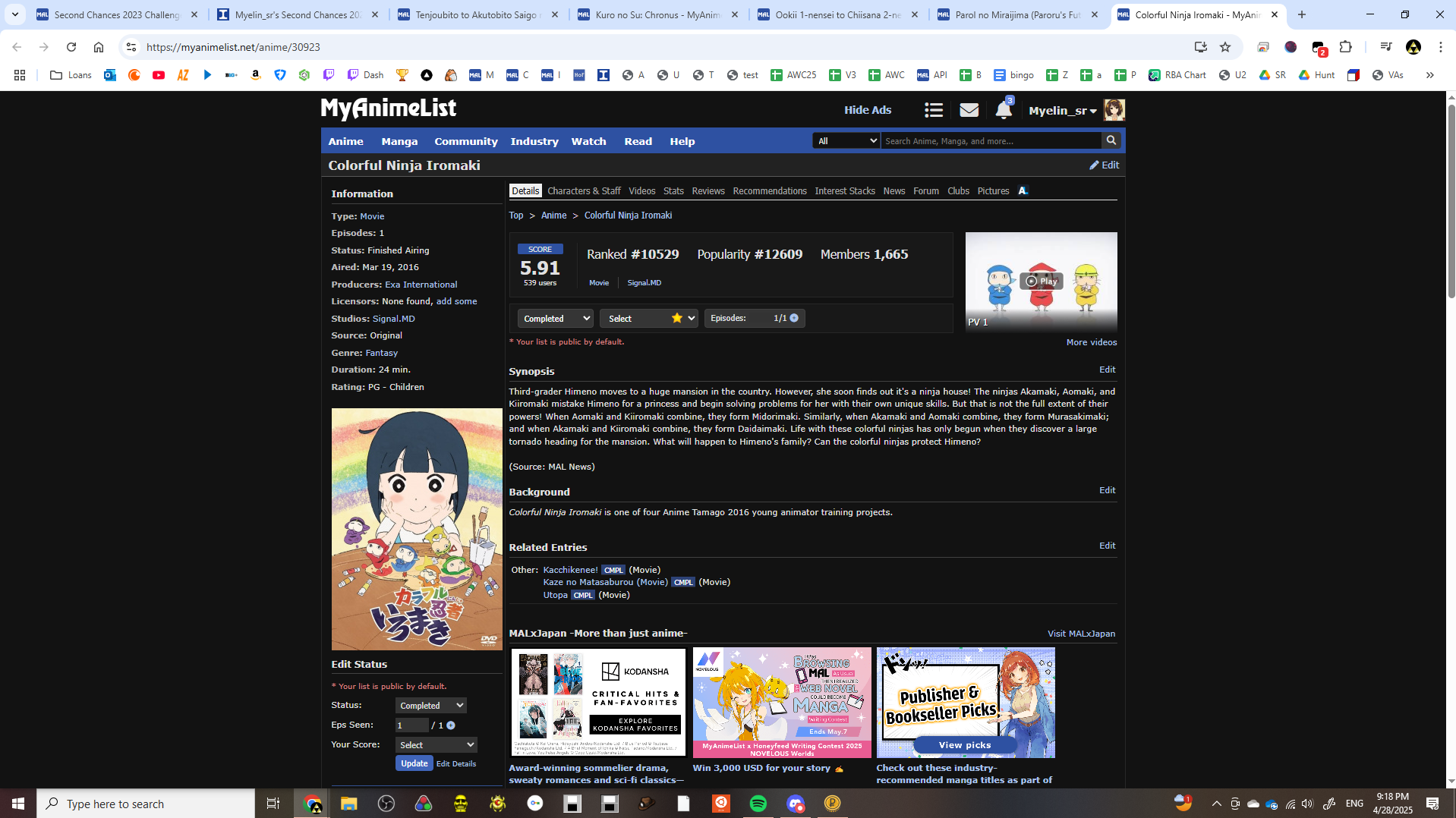This screenshot has width=1456, height=818.
Task: Switch to the Reviews tab
Action: tap(708, 191)
